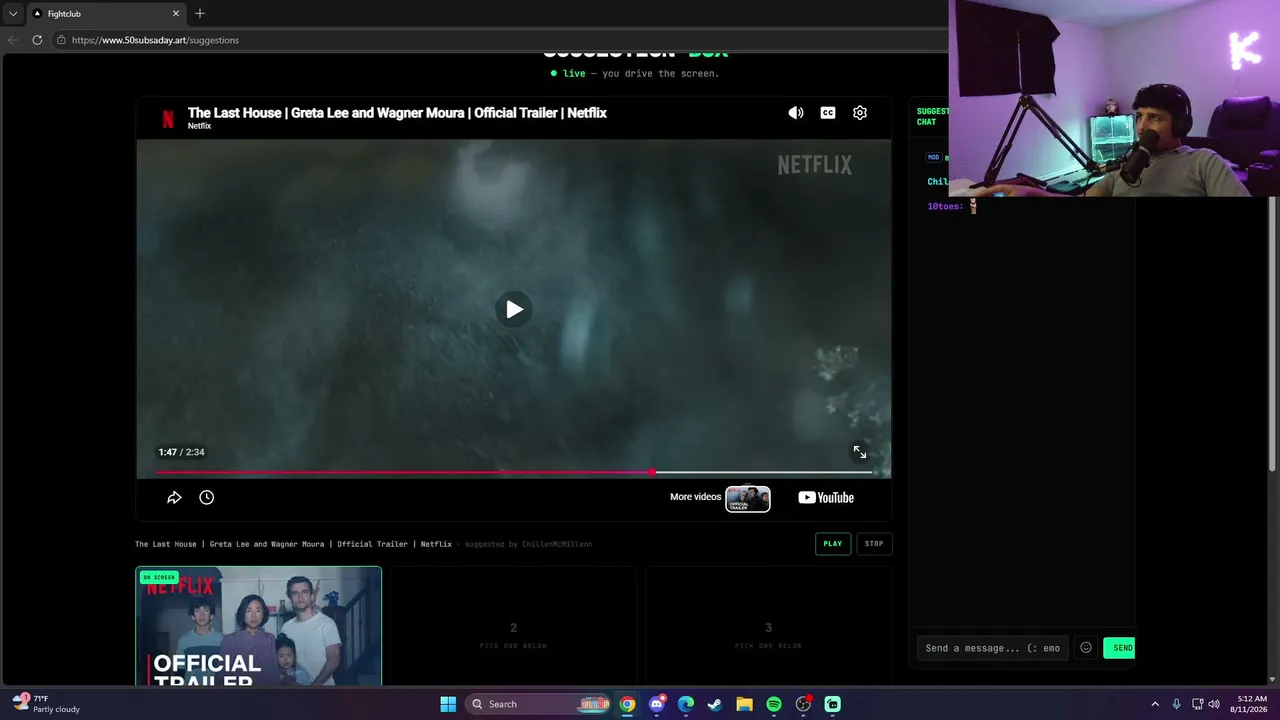The height and width of the screenshot is (720, 1280).
Task: Open the network status tray icon
Action: coord(1197,704)
